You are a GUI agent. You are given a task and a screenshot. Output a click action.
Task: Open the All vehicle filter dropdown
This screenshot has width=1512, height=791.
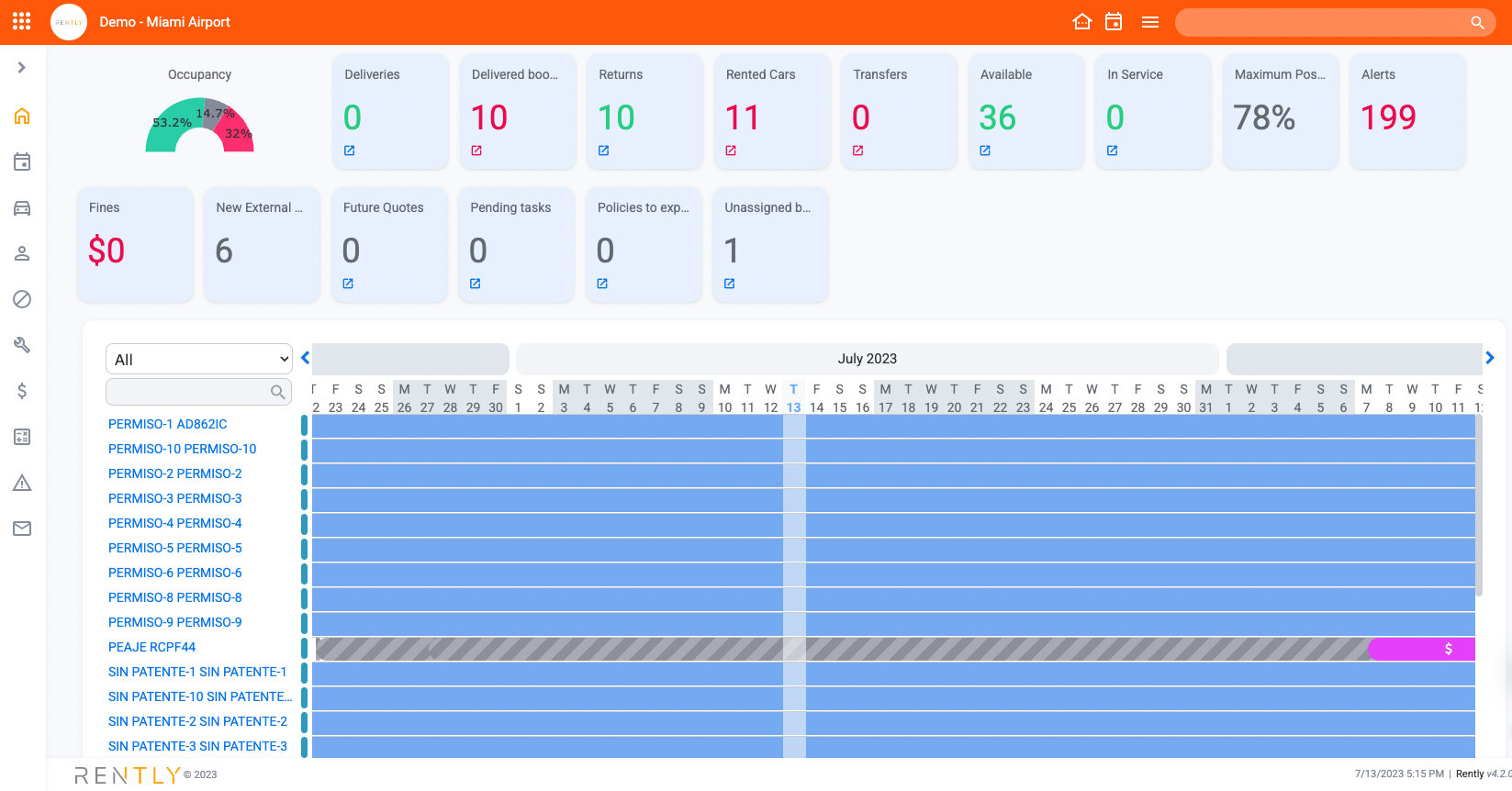coord(199,359)
